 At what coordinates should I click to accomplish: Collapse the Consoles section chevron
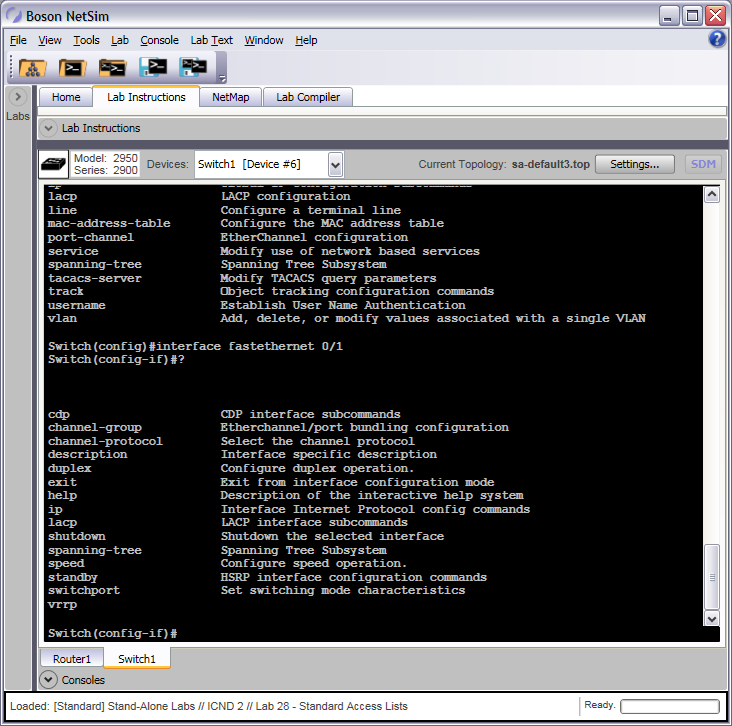(48, 679)
